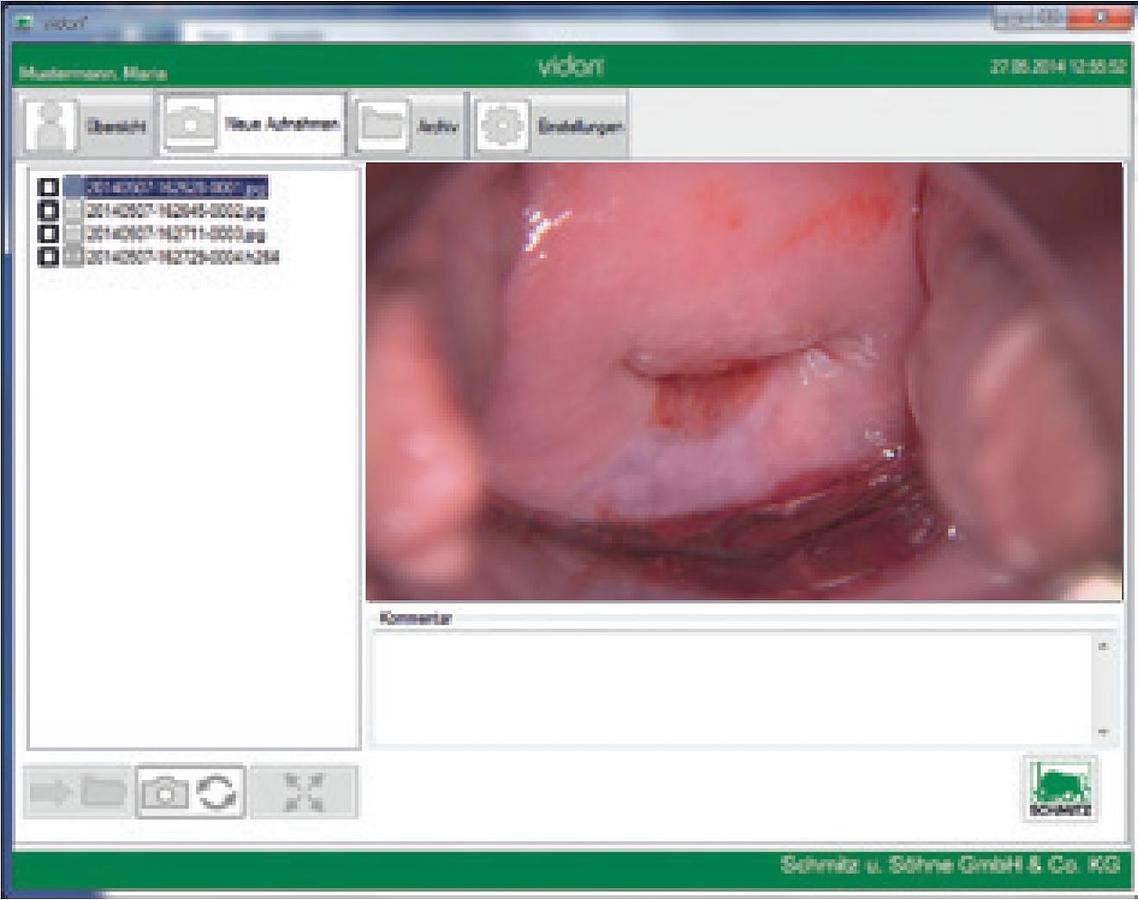Click the colposcopy preview image
The width and height of the screenshot is (1138, 900).
tap(744, 382)
